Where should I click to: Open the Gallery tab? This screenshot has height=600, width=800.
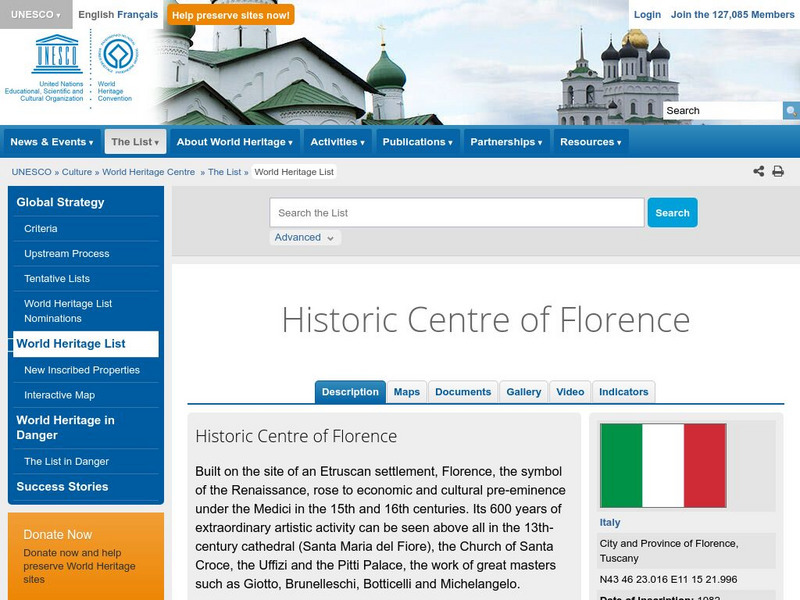(x=523, y=392)
